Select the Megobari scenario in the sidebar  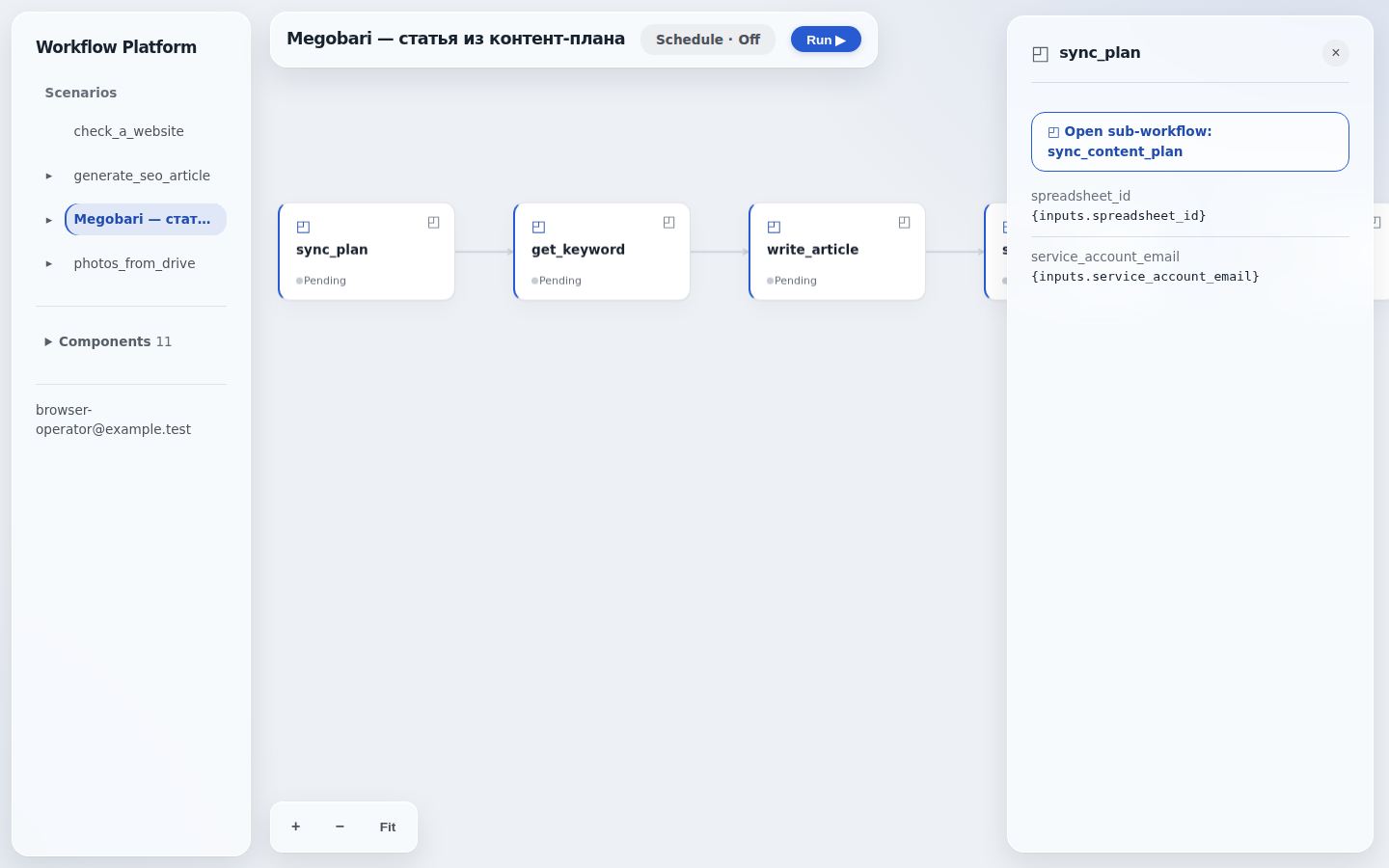click(x=146, y=219)
